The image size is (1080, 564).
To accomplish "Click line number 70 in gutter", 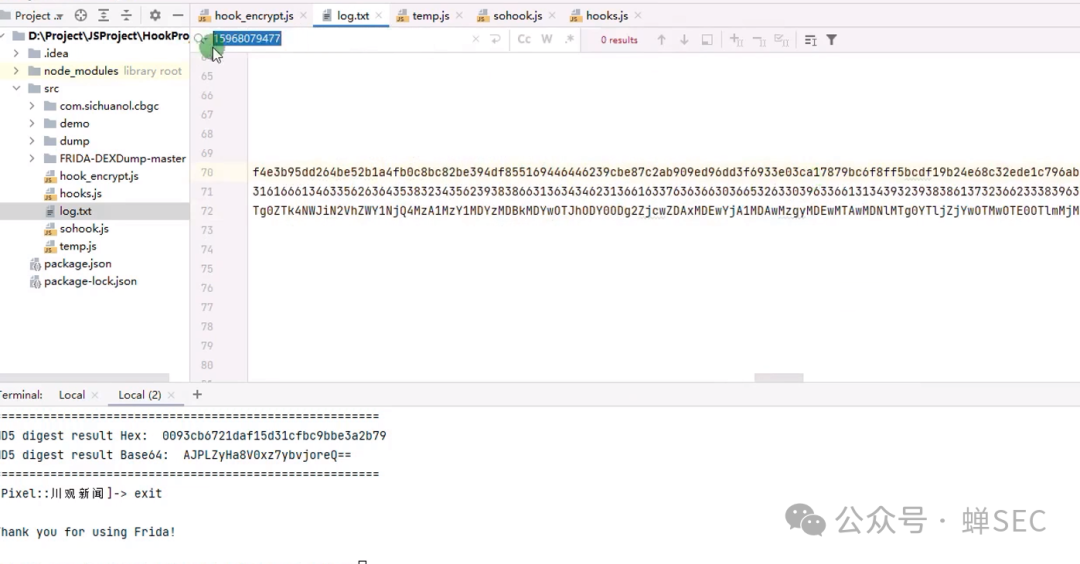I will (207, 172).
